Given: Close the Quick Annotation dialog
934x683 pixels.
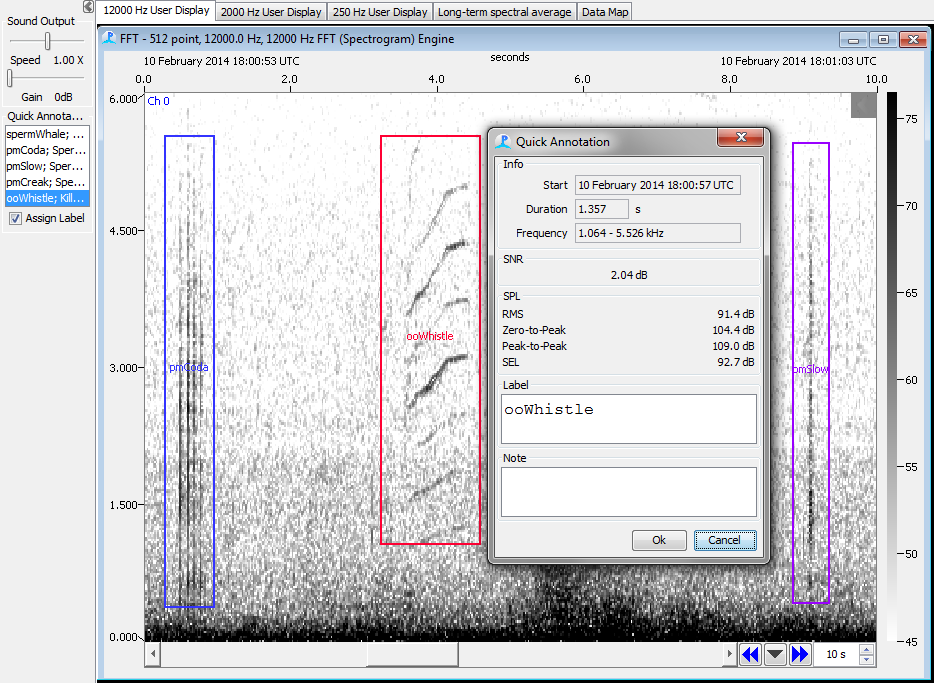Looking at the screenshot, I should click(740, 138).
